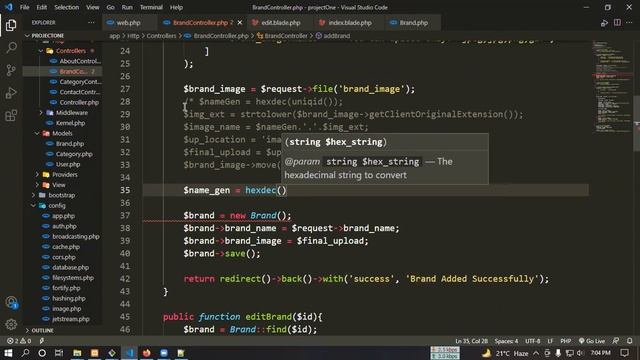Image resolution: width=640 pixels, height=360 pixels.
Task: Select language mode PHP in status bar
Action: (565, 341)
